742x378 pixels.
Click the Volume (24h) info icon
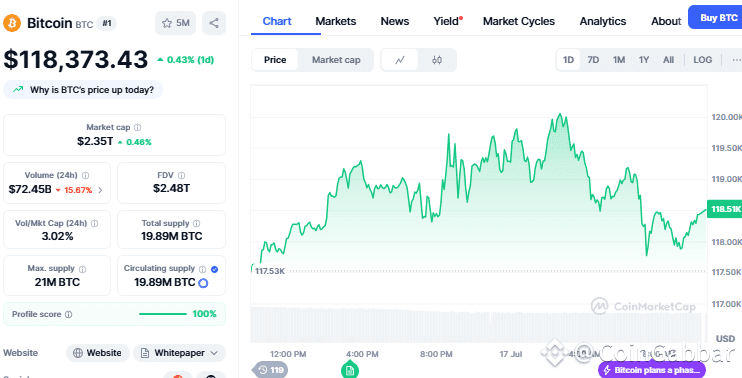click(85, 176)
